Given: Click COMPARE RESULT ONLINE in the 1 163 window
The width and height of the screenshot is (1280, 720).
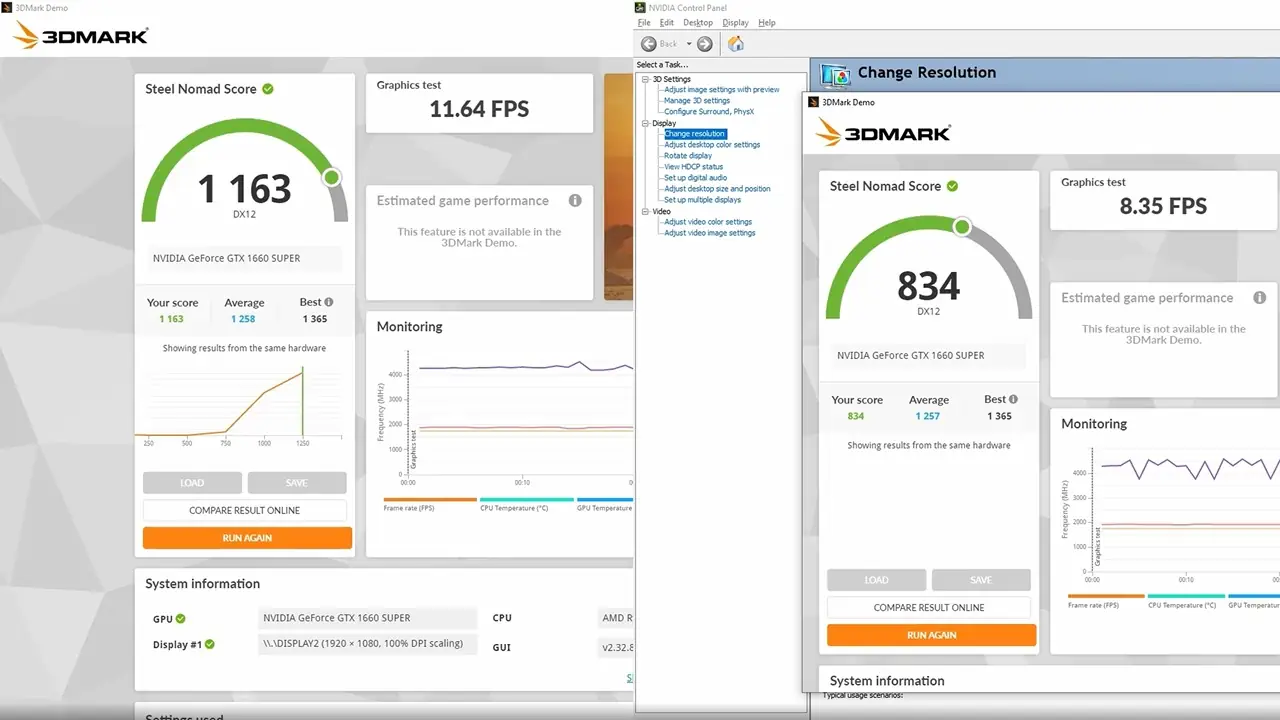Looking at the screenshot, I should click(245, 510).
